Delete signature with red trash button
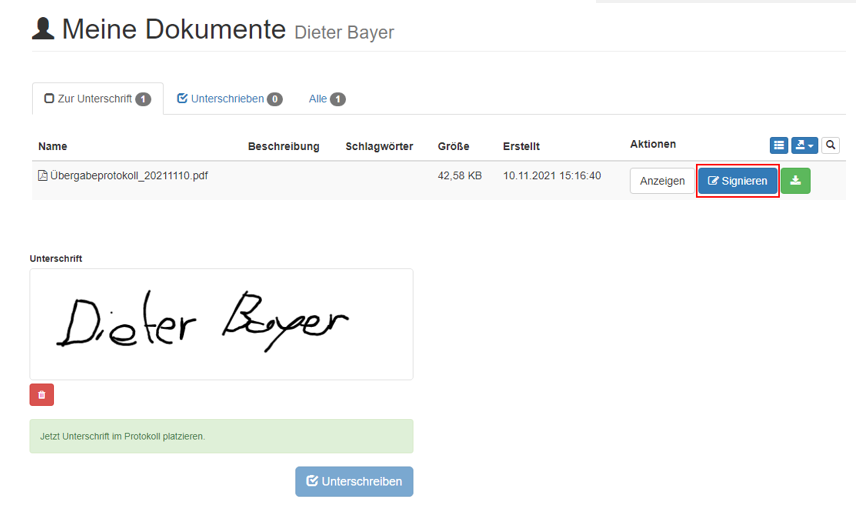Viewport: 861px width, 506px height. coord(41,395)
